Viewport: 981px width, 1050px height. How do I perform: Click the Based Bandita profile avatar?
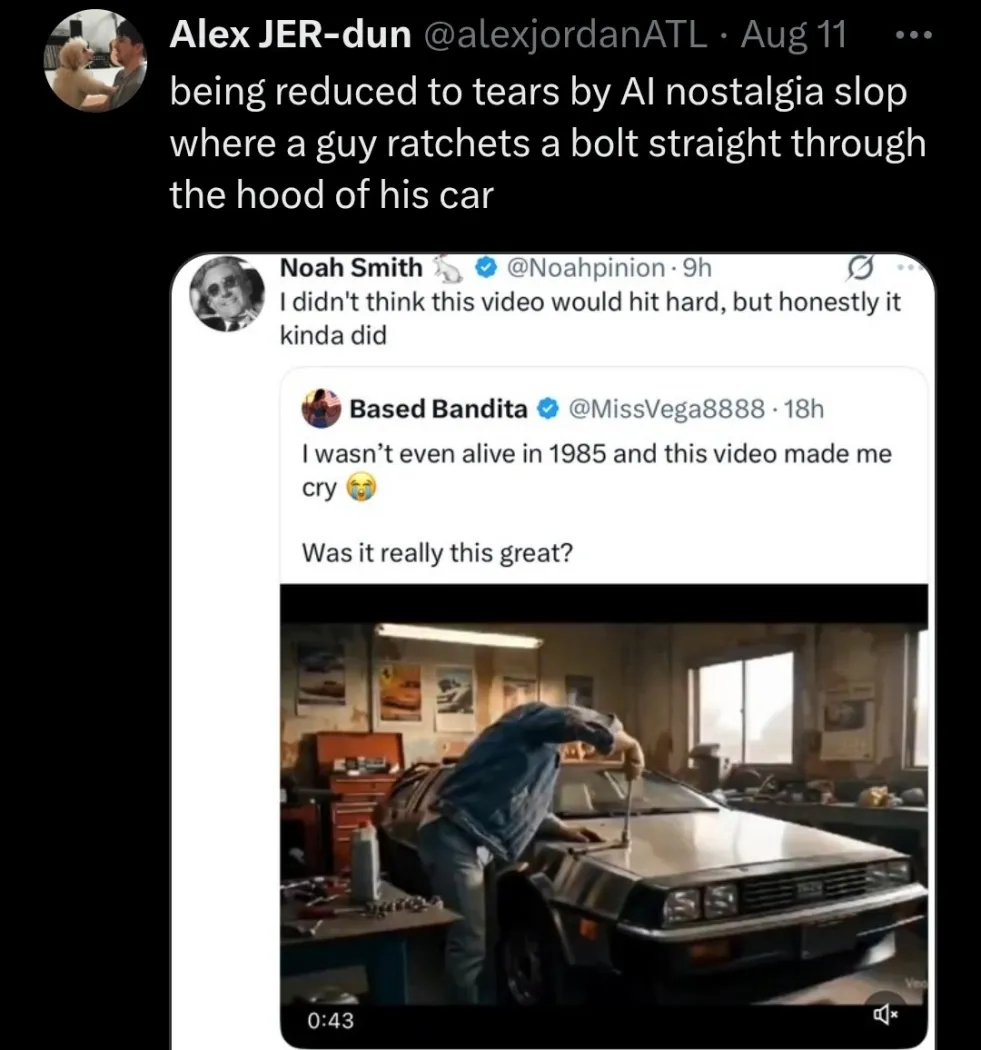pyautogui.click(x=321, y=408)
